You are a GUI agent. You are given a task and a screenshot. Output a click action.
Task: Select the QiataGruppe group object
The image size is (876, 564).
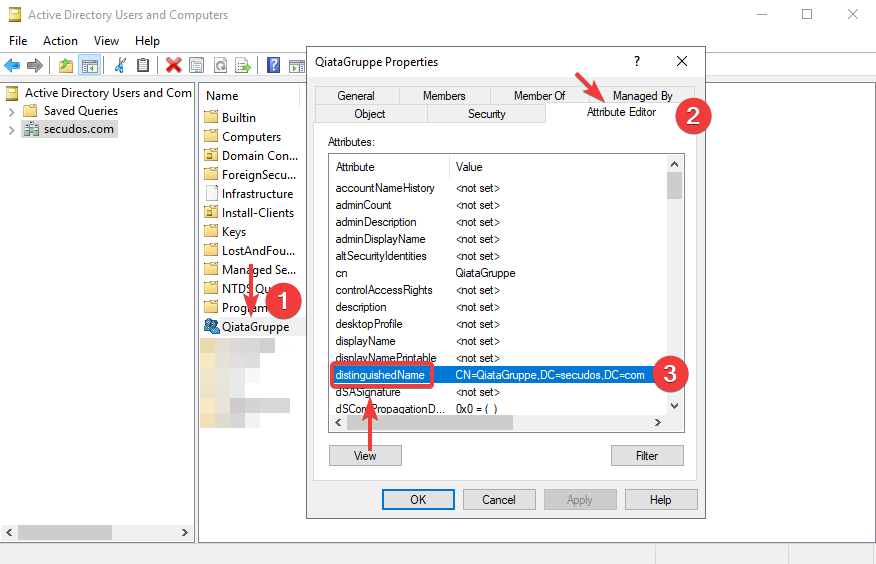click(255, 326)
